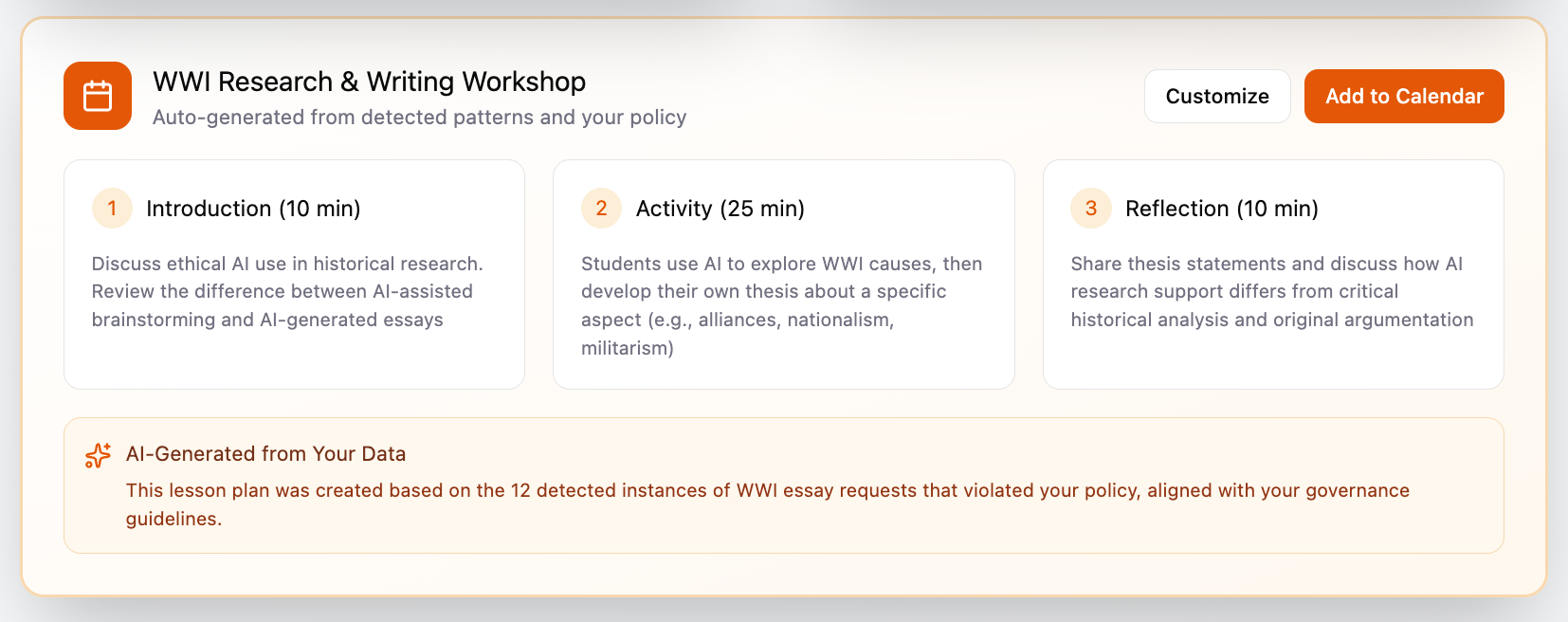Click the AI sparkle icon

click(x=98, y=456)
